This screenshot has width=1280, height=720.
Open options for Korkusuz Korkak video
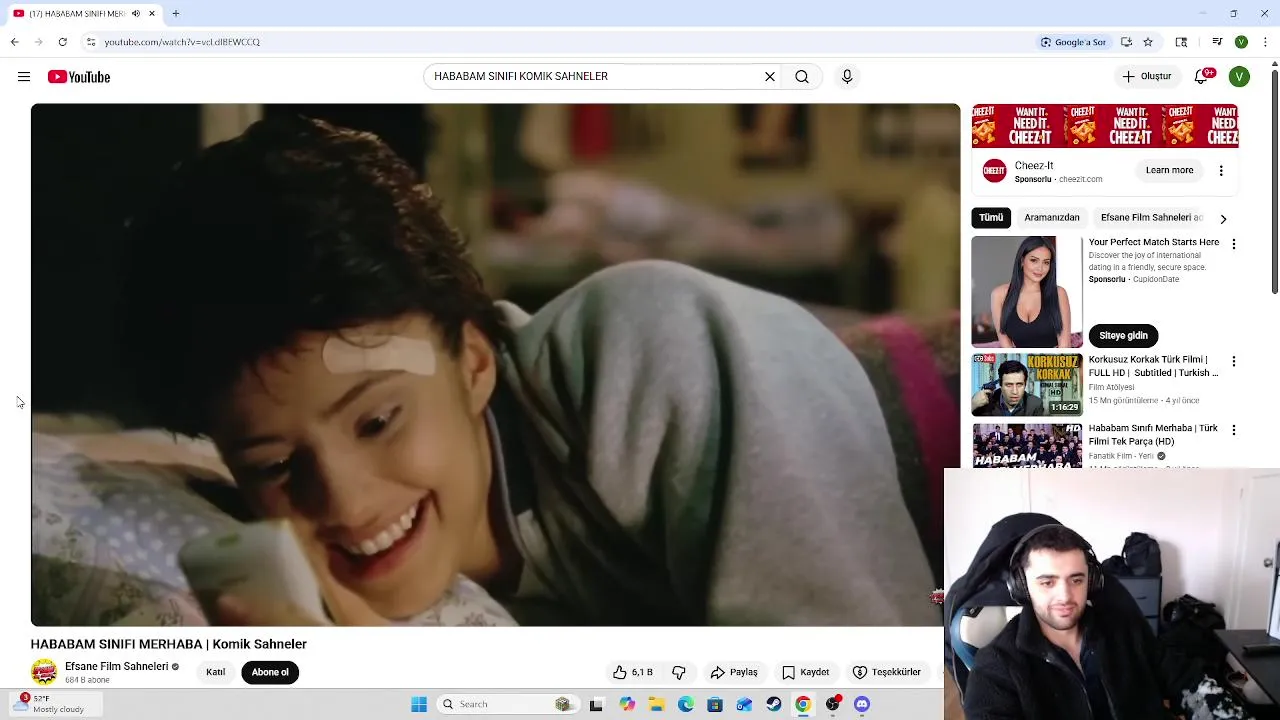click(x=1234, y=361)
